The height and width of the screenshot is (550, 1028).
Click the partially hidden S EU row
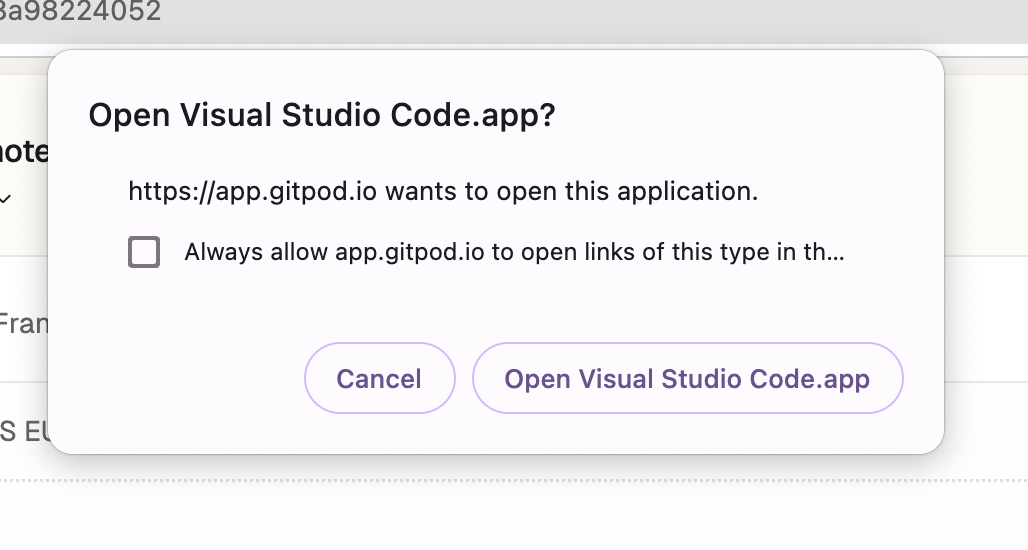pyautogui.click(x=24, y=432)
